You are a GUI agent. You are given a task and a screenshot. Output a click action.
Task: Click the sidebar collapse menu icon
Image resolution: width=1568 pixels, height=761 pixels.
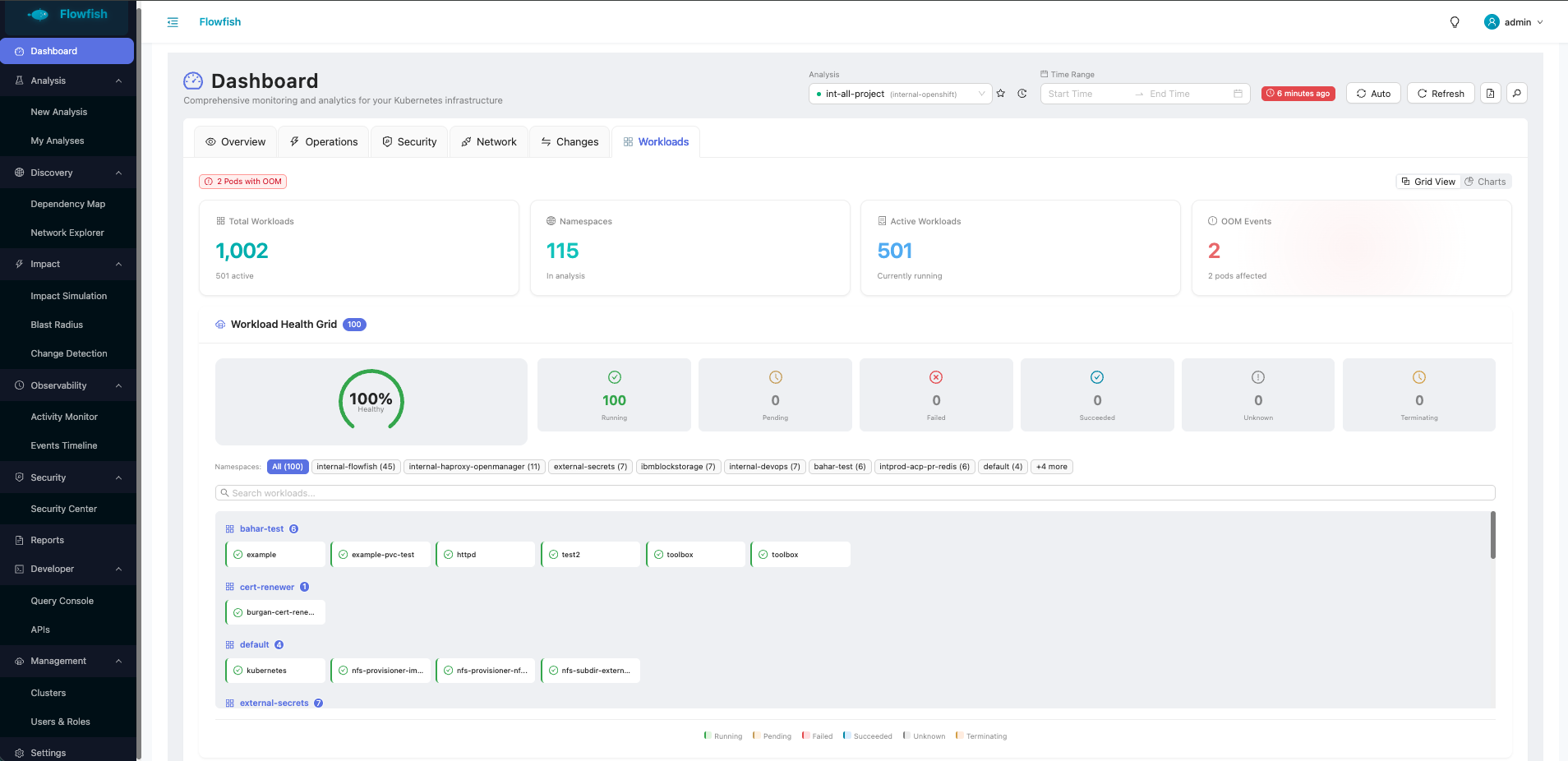point(173,22)
